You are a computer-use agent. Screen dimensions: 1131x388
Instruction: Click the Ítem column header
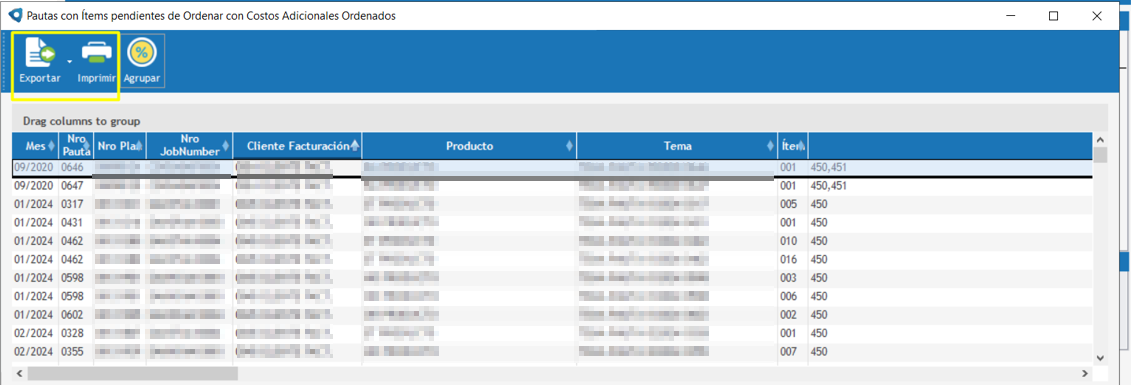(x=793, y=146)
